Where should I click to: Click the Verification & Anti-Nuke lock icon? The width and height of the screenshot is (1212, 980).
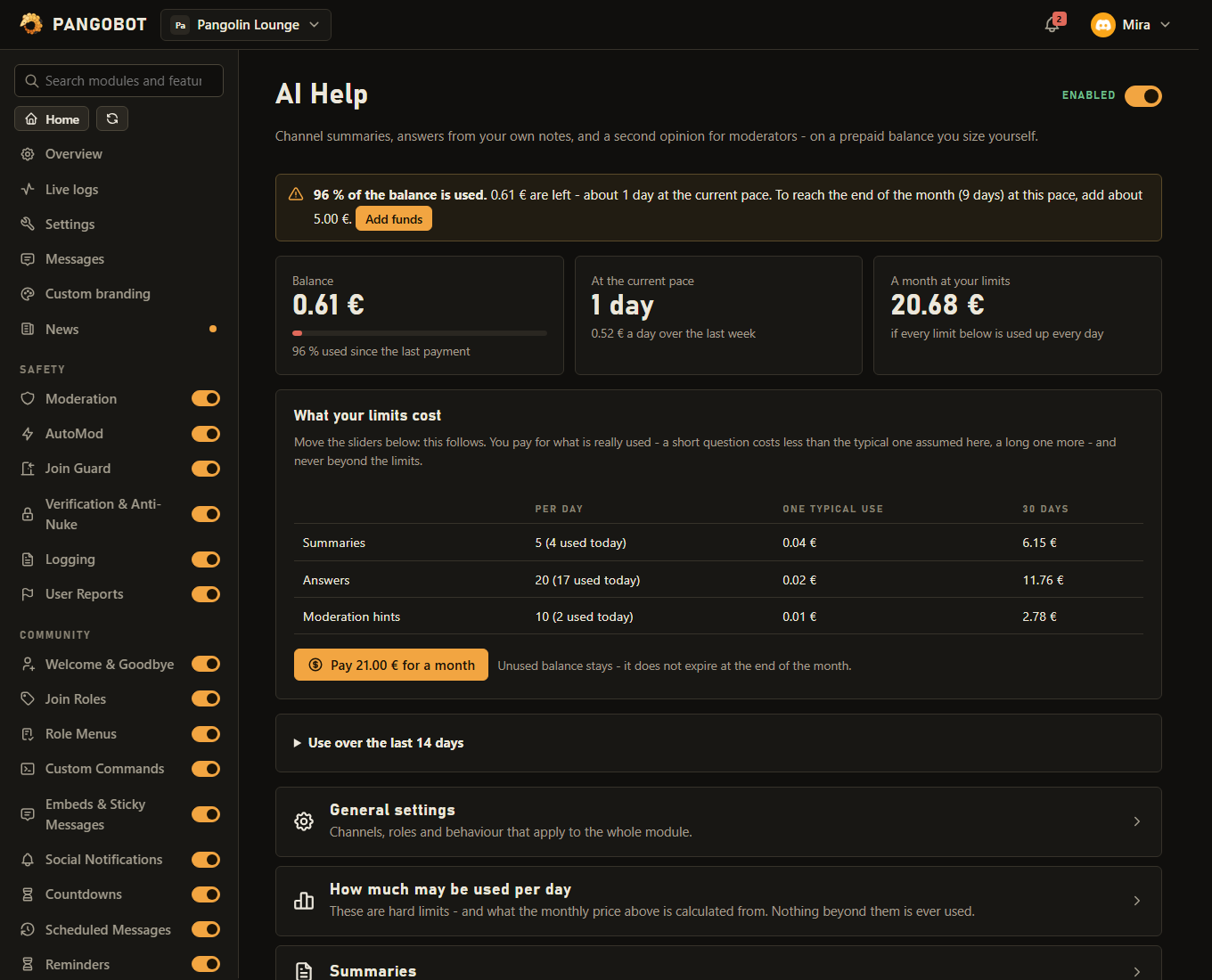(x=28, y=514)
